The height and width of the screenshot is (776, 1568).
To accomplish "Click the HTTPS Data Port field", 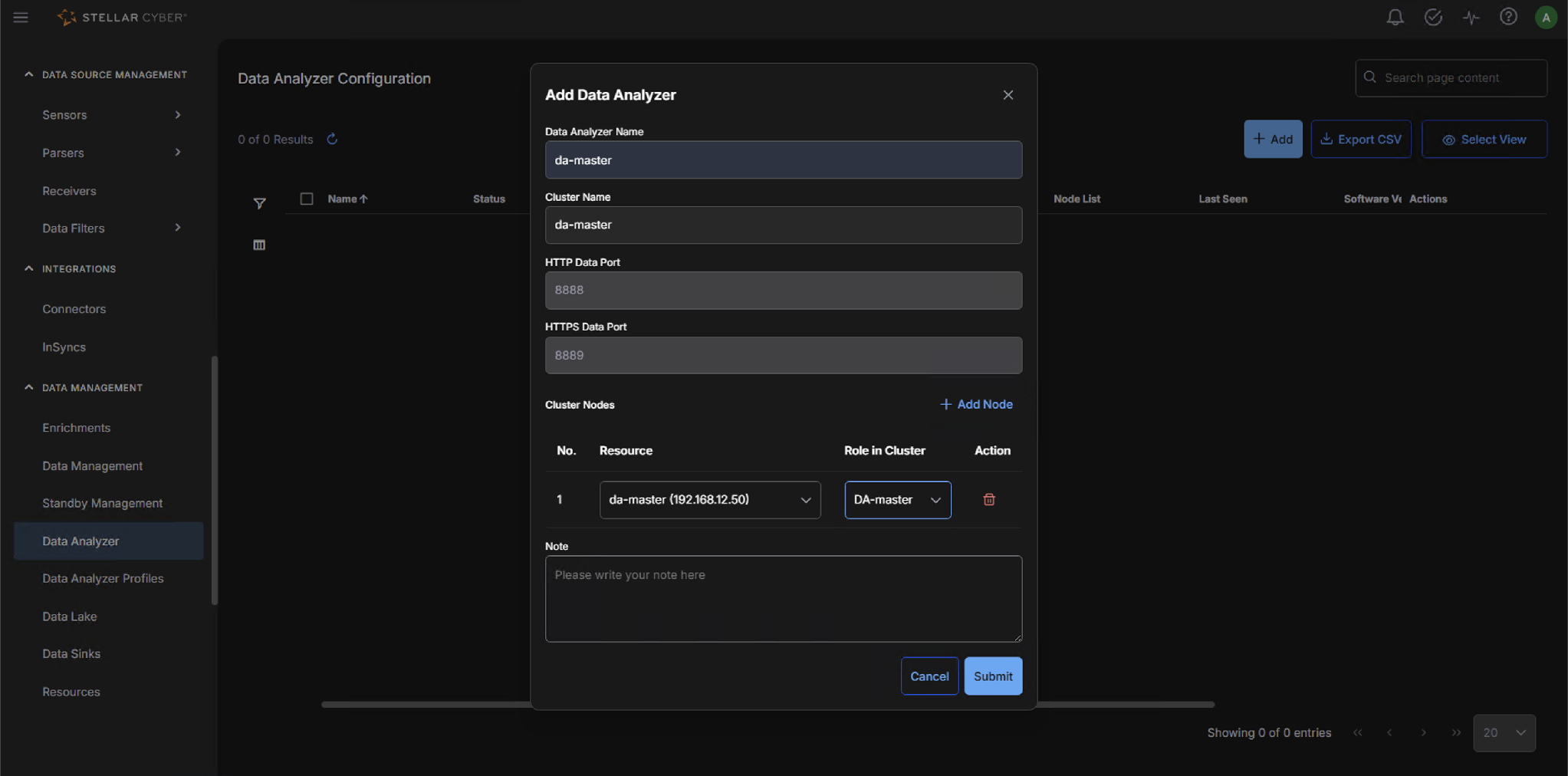I will 784,355.
